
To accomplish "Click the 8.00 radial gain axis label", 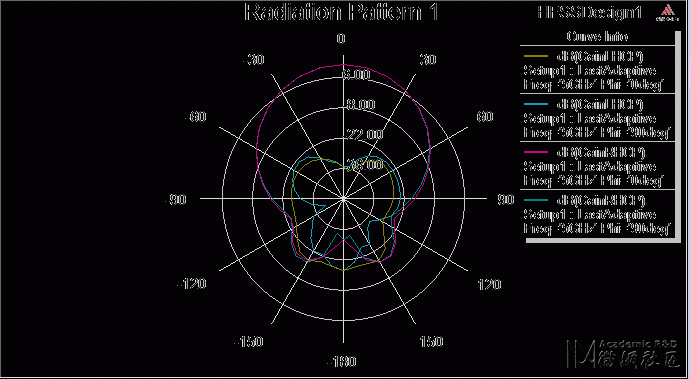I will point(361,104).
